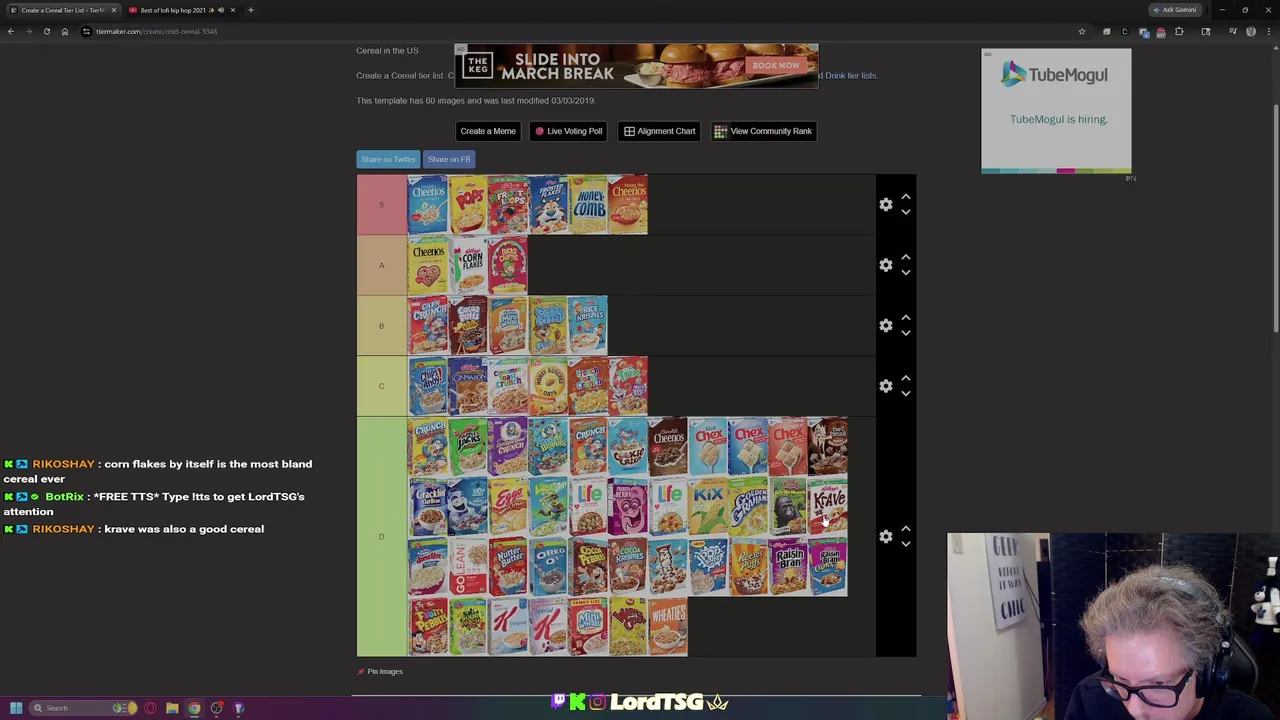
Task: Select the Froot Loops box in S tier
Action: tap(507, 205)
